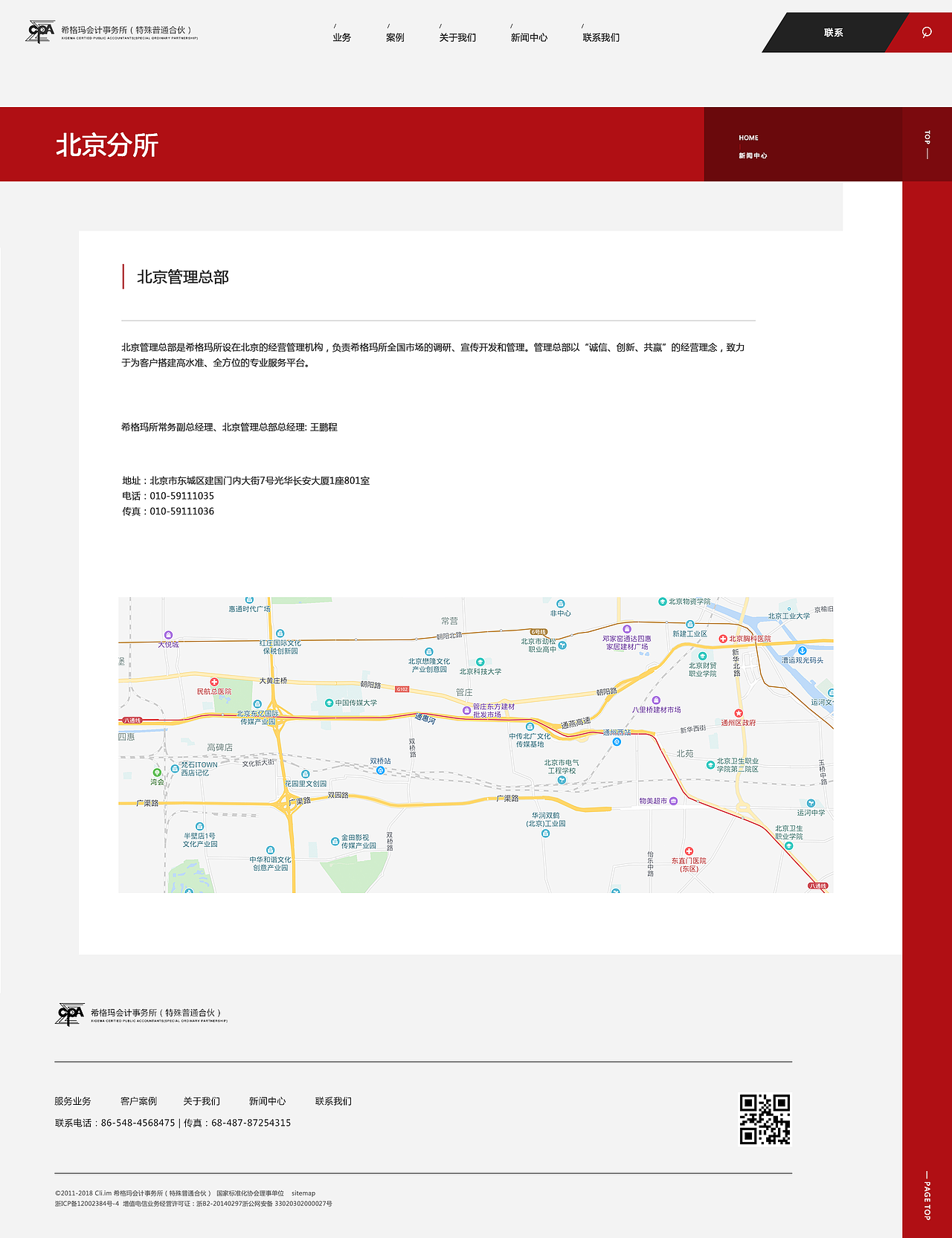Click 双桥站 subway marker on map
The height and width of the screenshot is (1238, 952).
tap(380, 770)
